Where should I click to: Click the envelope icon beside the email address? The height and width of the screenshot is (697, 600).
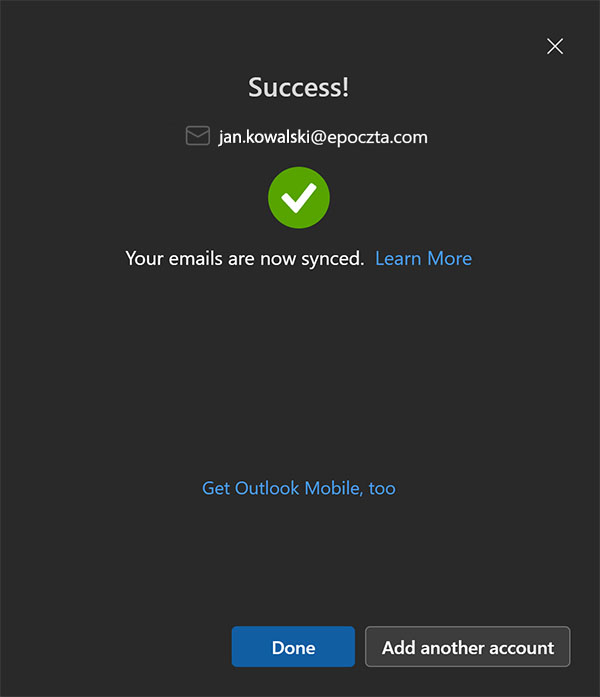click(x=198, y=136)
